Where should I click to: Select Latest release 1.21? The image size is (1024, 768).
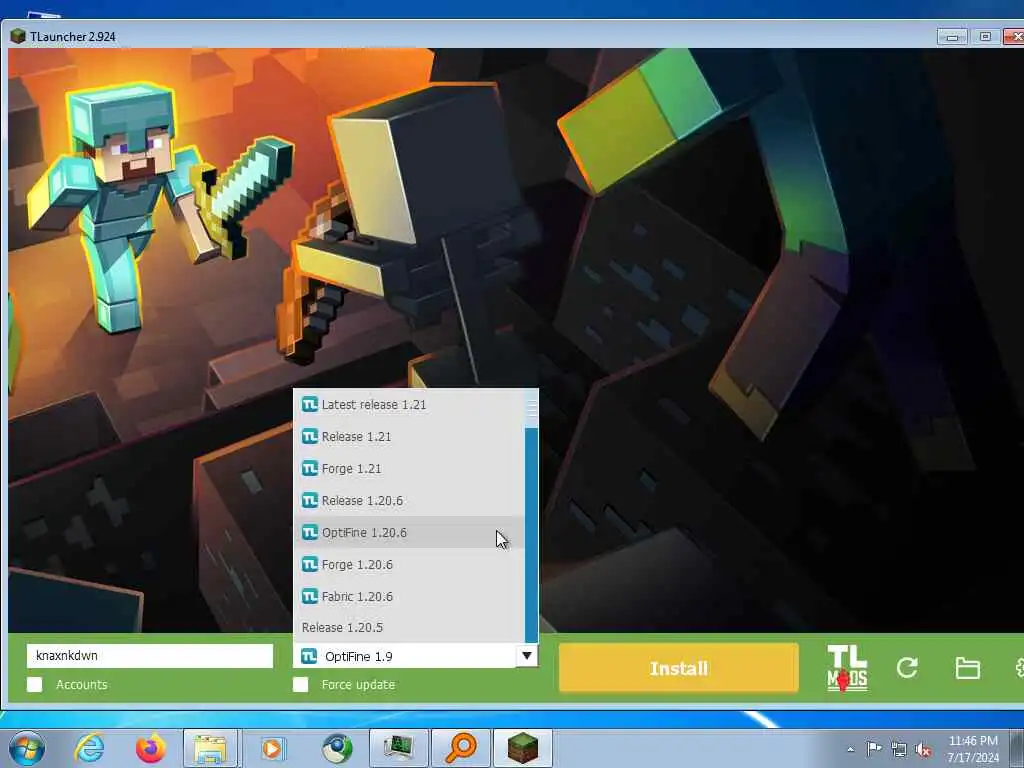[x=409, y=405]
